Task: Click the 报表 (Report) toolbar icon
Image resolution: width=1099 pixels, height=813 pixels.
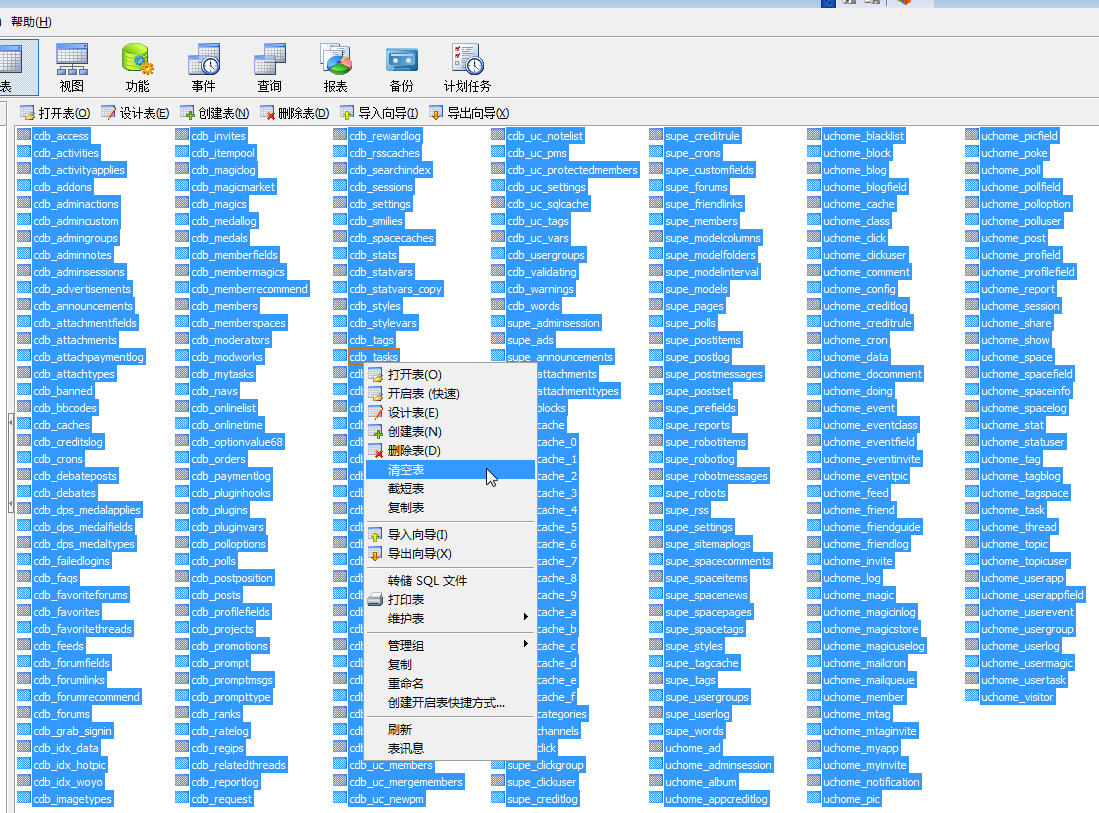Action: pos(335,68)
